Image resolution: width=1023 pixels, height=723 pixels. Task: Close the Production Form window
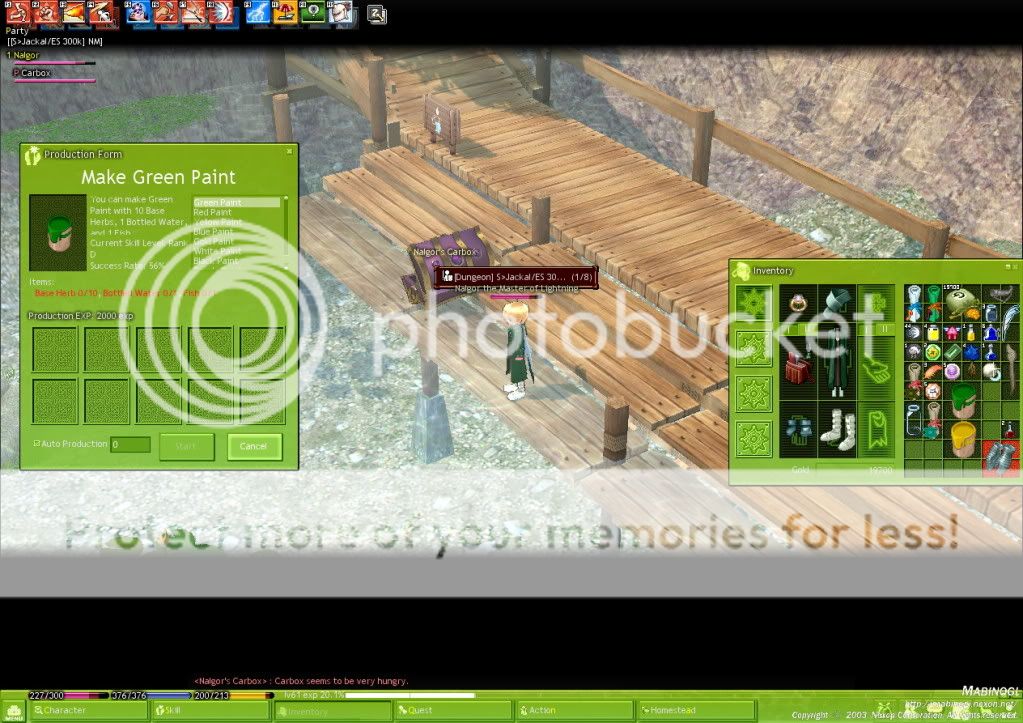point(290,151)
